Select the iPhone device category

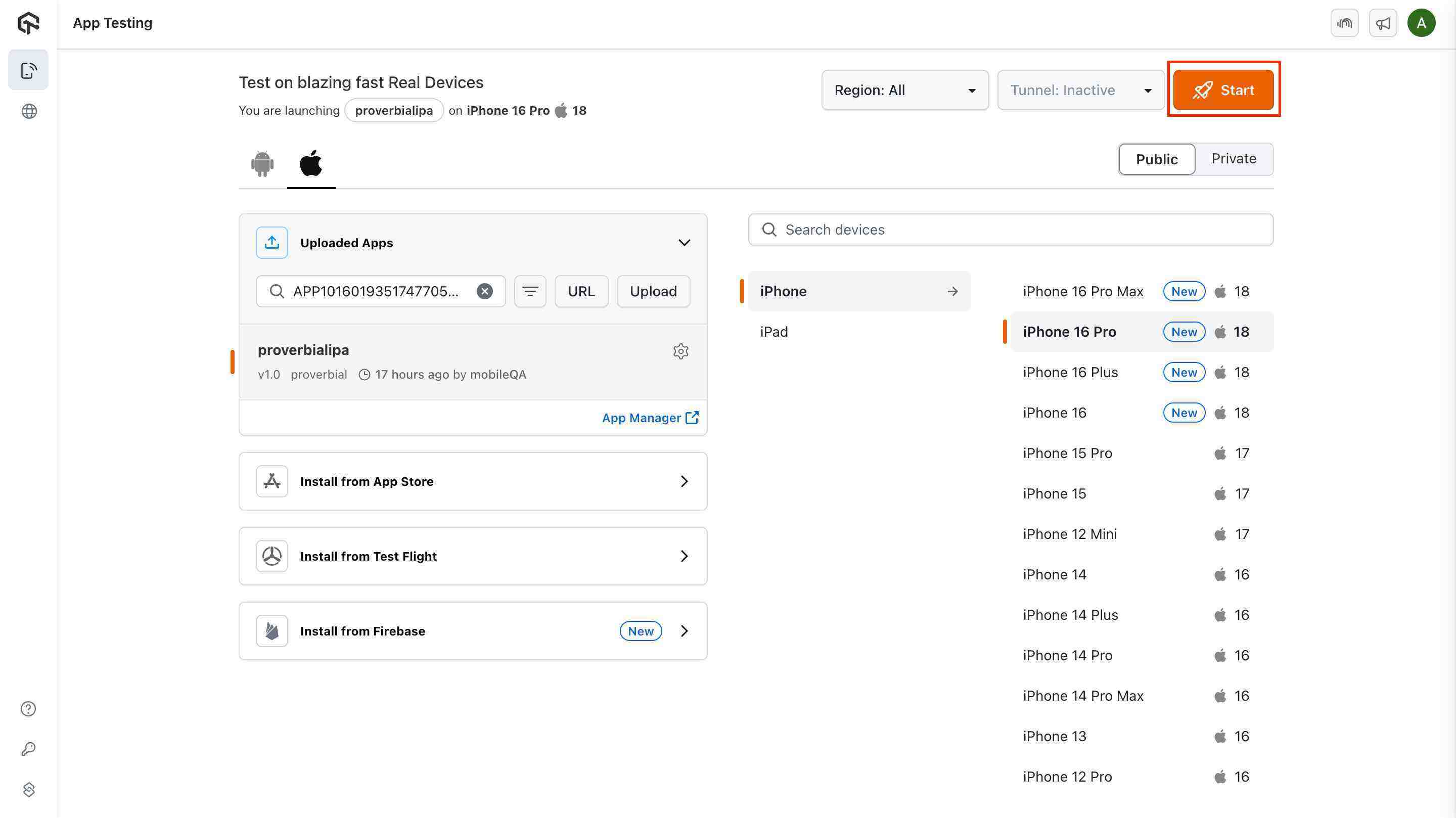pos(858,291)
